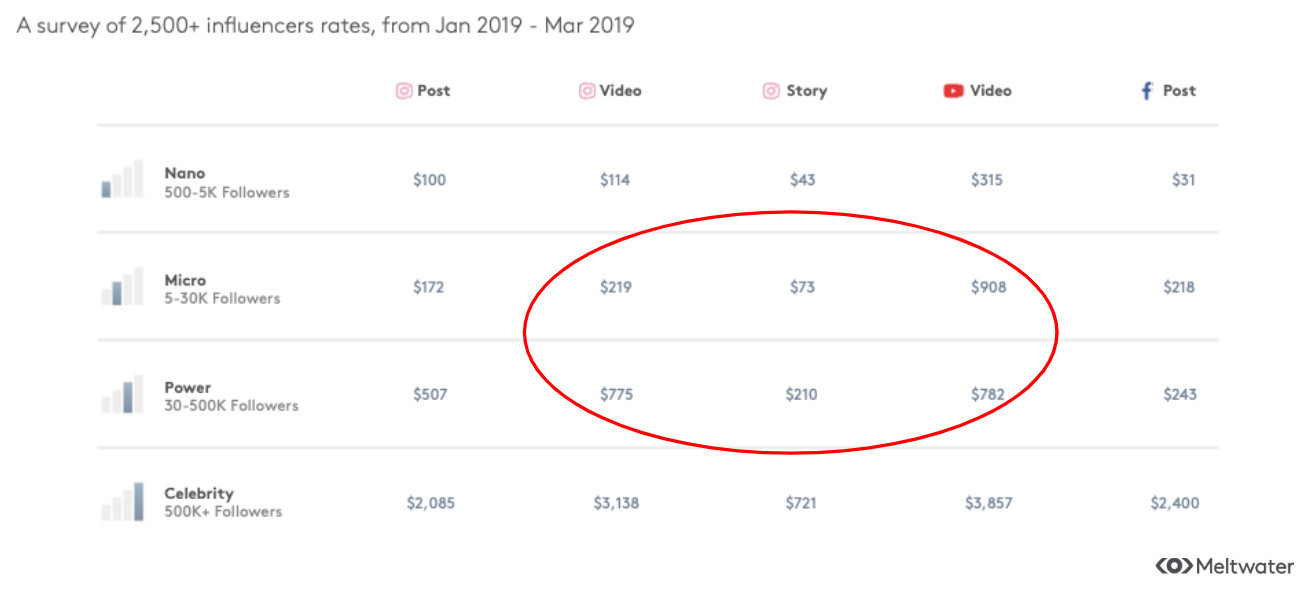
Task: Select the Nano 500-5K Followers row label
Action: (x=226, y=182)
